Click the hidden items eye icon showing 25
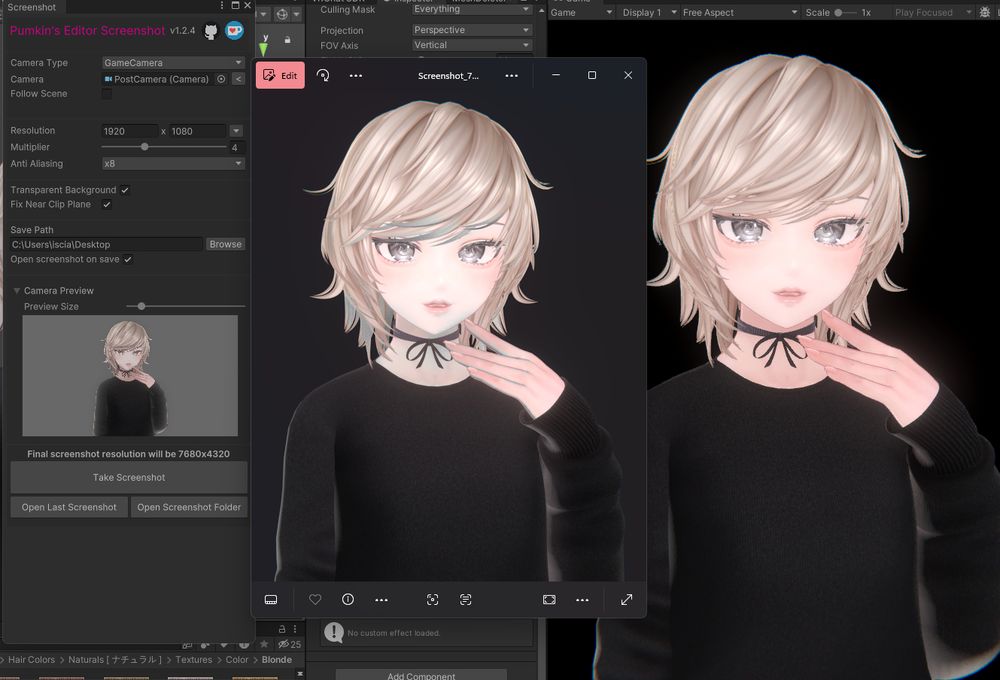This screenshot has width=1000, height=680. [290, 644]
